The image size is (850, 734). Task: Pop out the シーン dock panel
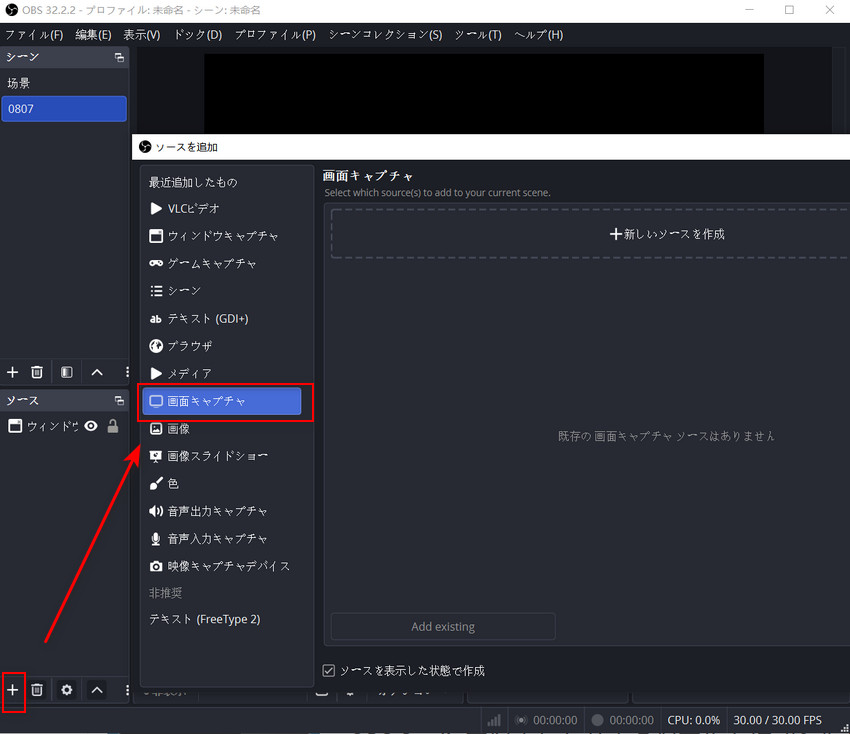click(119, 57)
